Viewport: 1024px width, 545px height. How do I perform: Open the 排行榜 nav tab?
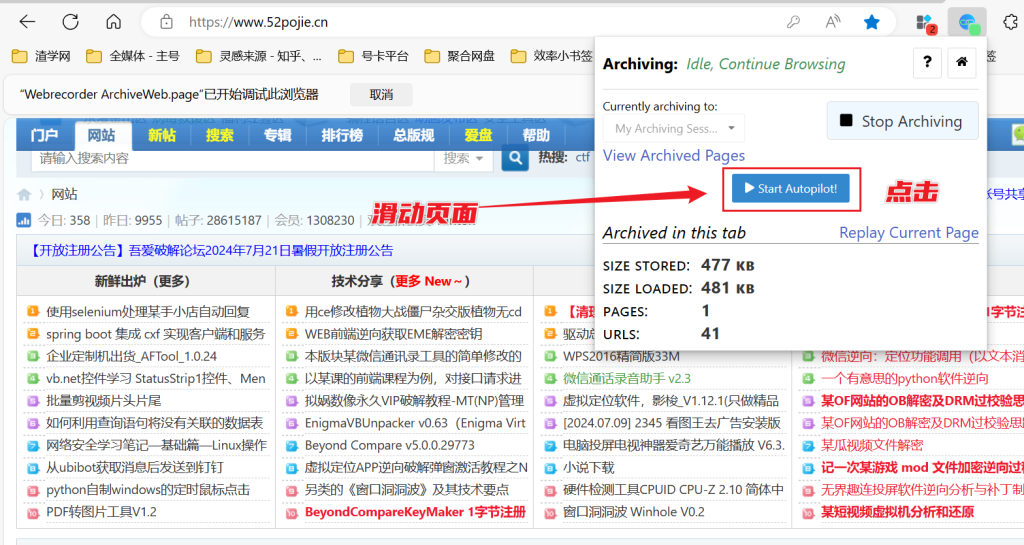pos(341,135)
